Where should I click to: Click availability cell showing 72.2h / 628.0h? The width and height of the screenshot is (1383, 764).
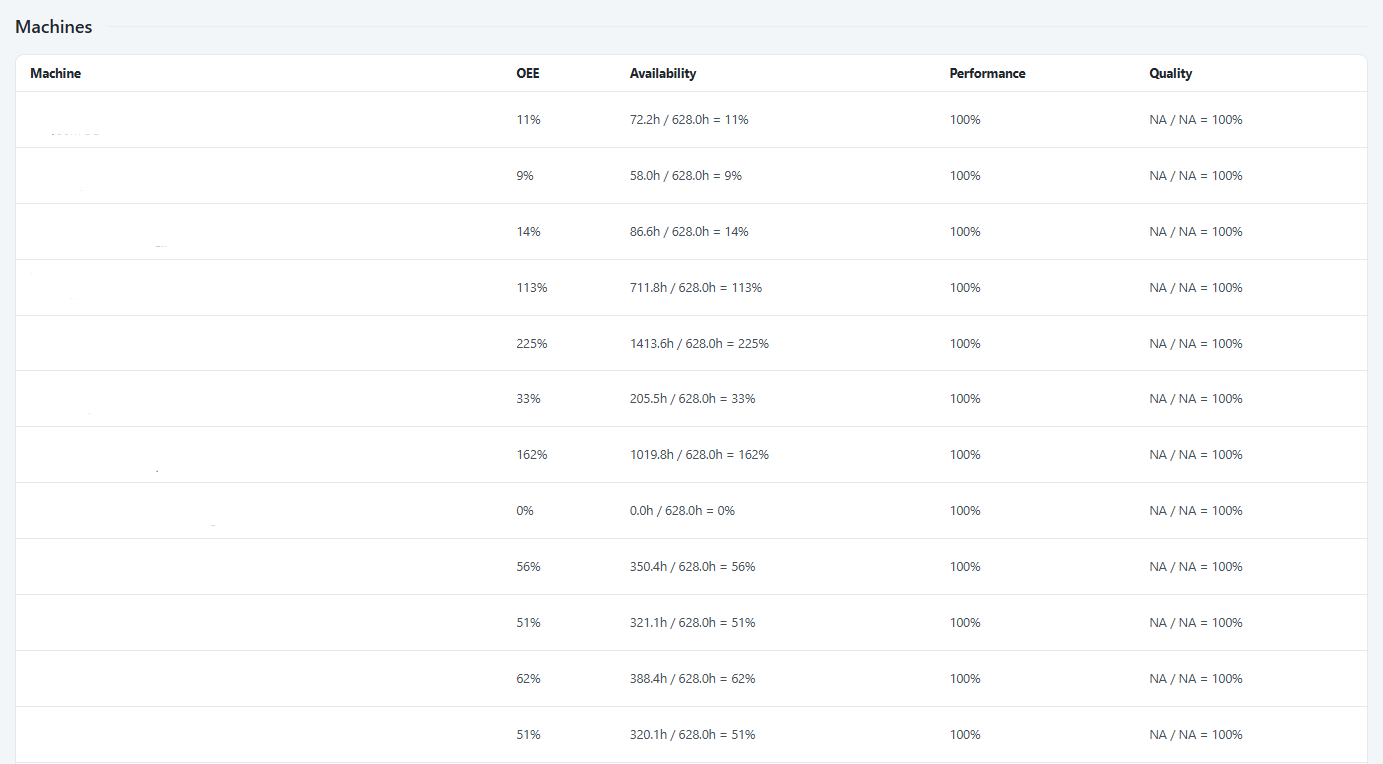coord(689,120)
